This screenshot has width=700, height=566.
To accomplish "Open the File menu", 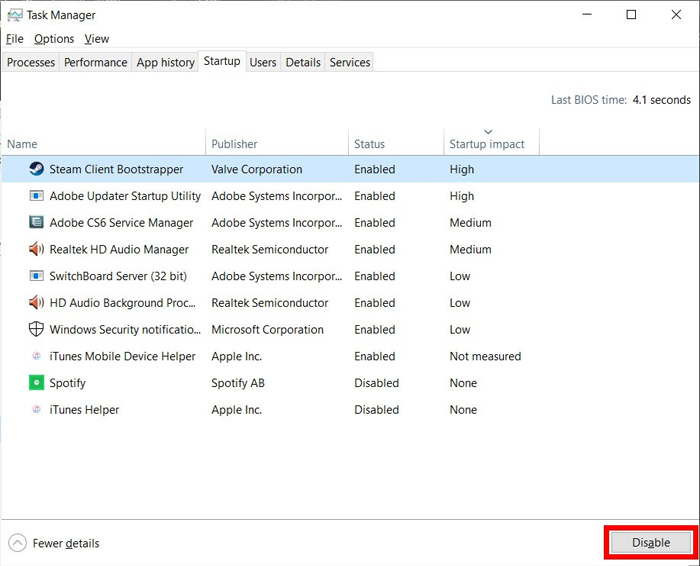I will (15, 39).
